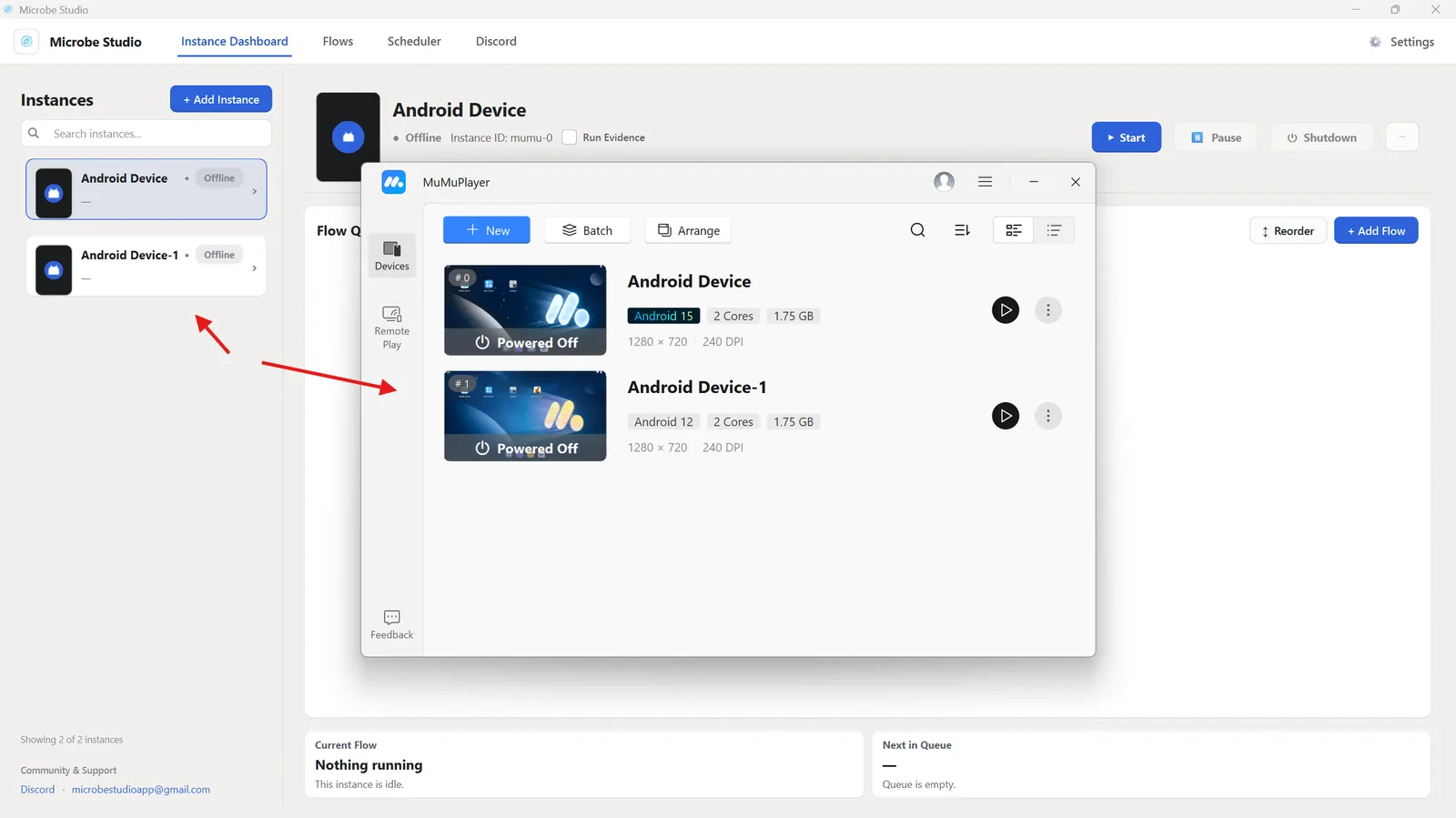Open MuMuPlayer user account avatar
1456x818 pixels.
pyautogui.click(x=945, y=182)
